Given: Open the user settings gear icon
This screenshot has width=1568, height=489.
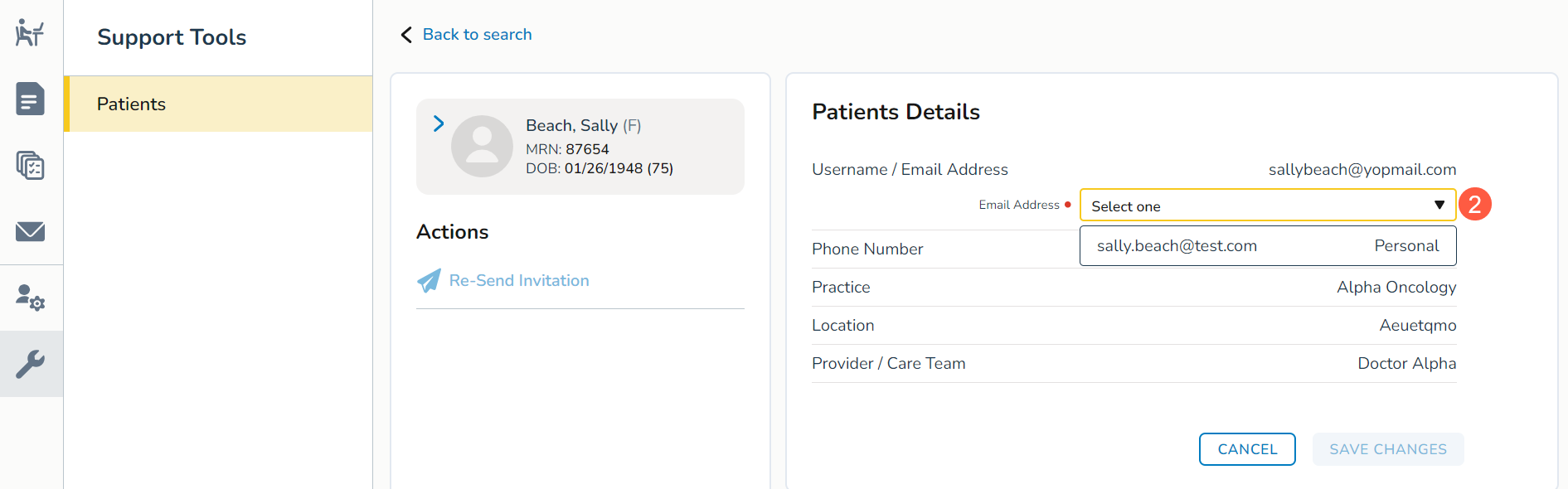Looking at the screenshot, I should coord(30,298).
